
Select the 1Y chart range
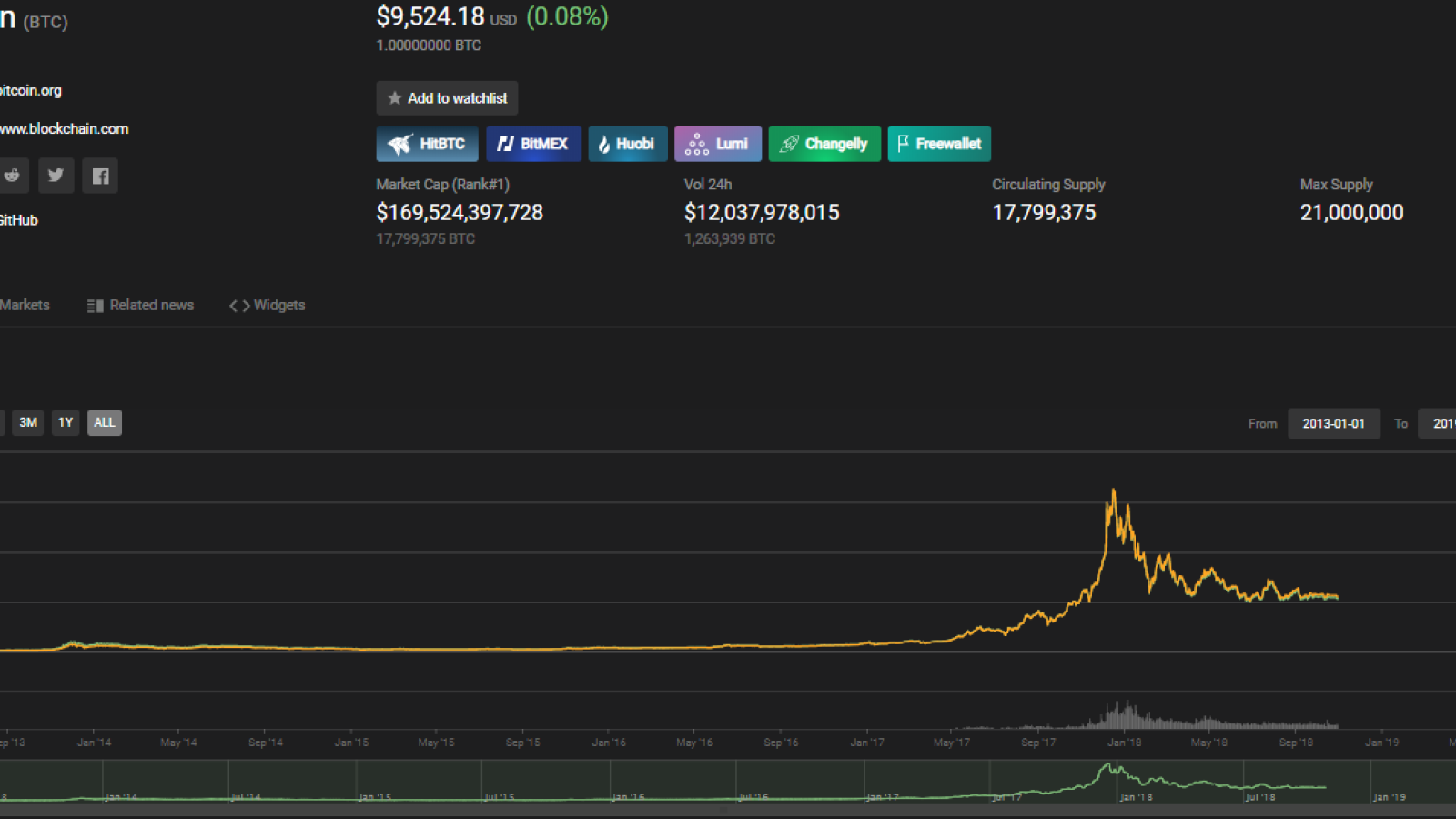pos(66,422)
